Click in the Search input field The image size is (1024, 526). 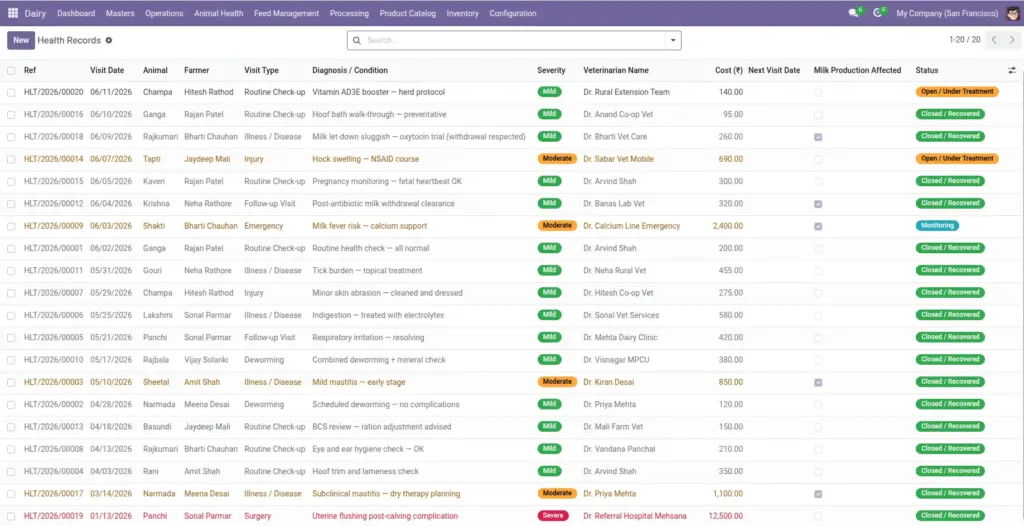click(513, 41)
